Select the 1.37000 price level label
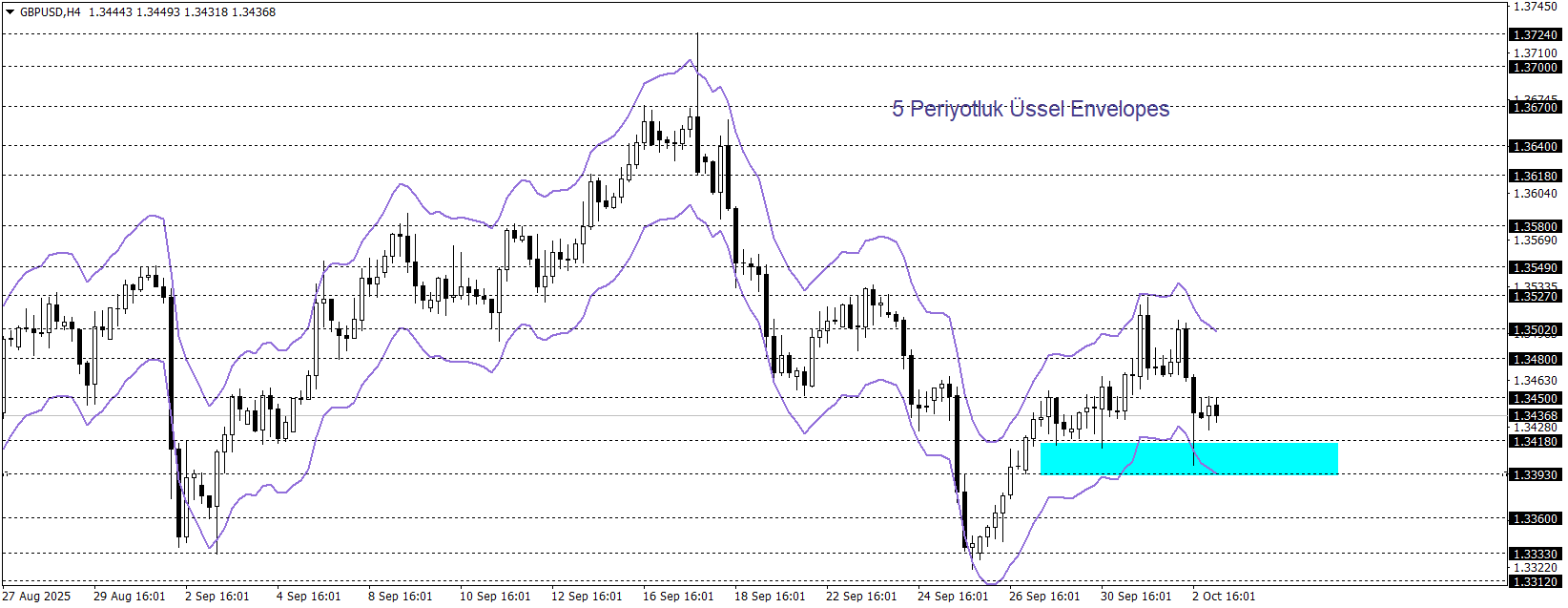Viewport: 1568px width, 608px height. [x=1535, y=68]
